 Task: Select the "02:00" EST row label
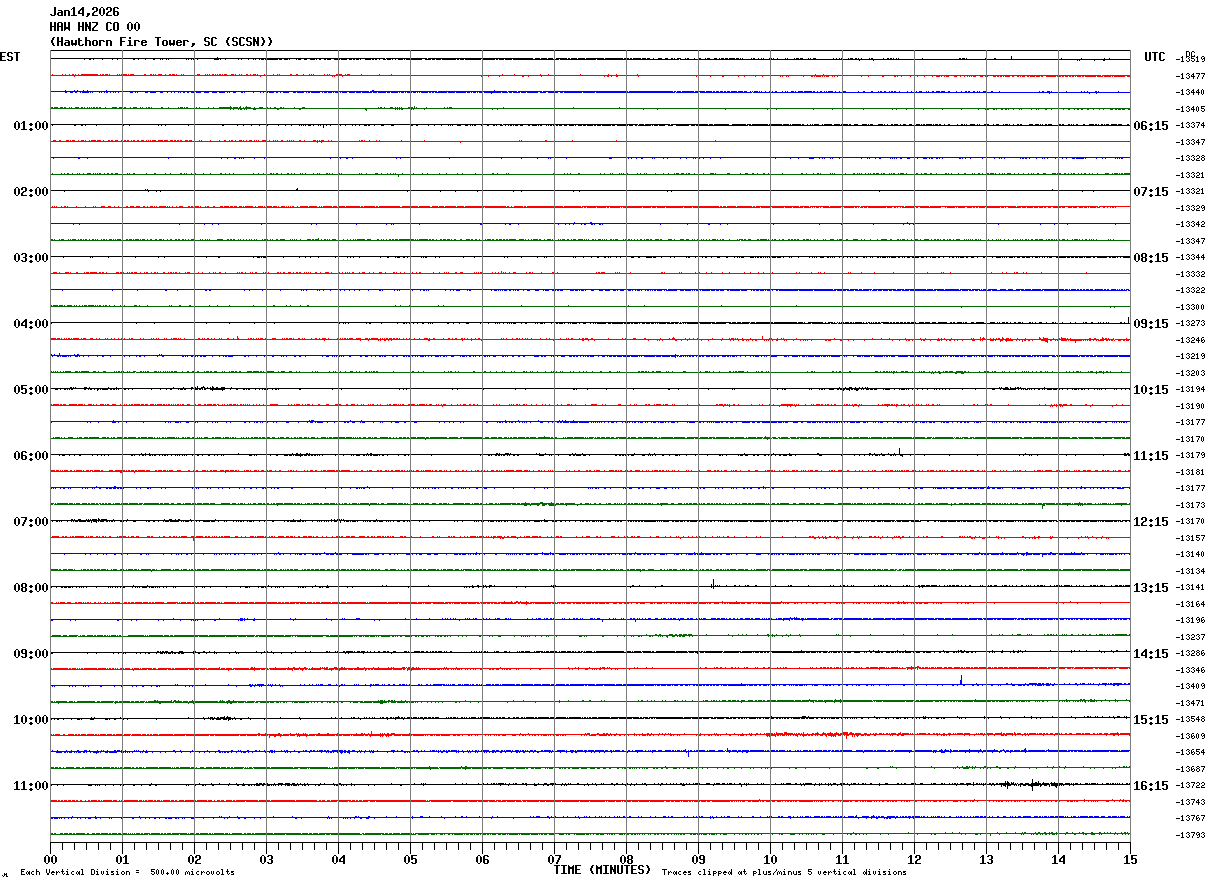(x=30, y=192)
